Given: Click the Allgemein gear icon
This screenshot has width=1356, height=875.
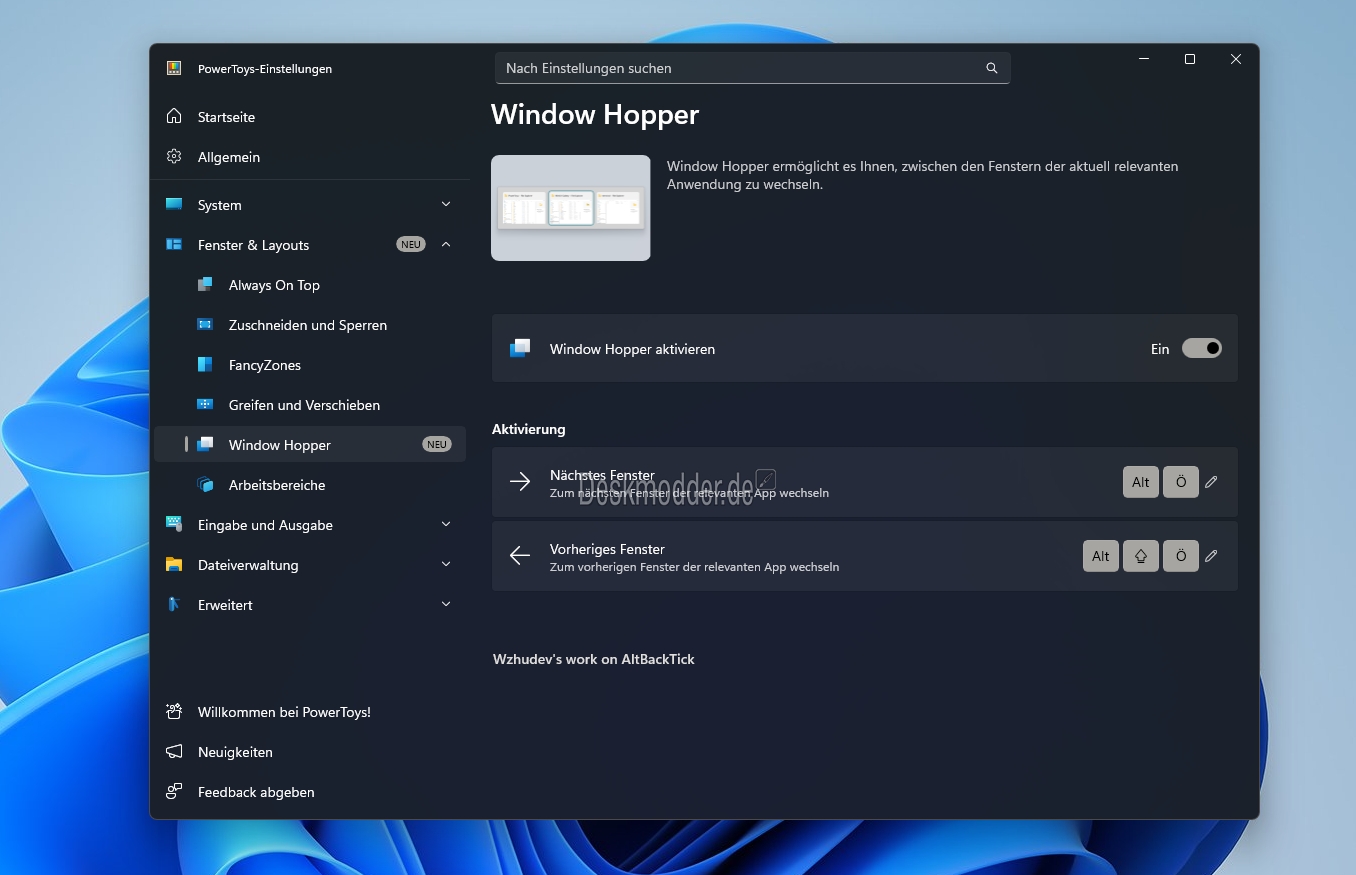Looking at the screenshot, I should point(174,157).
